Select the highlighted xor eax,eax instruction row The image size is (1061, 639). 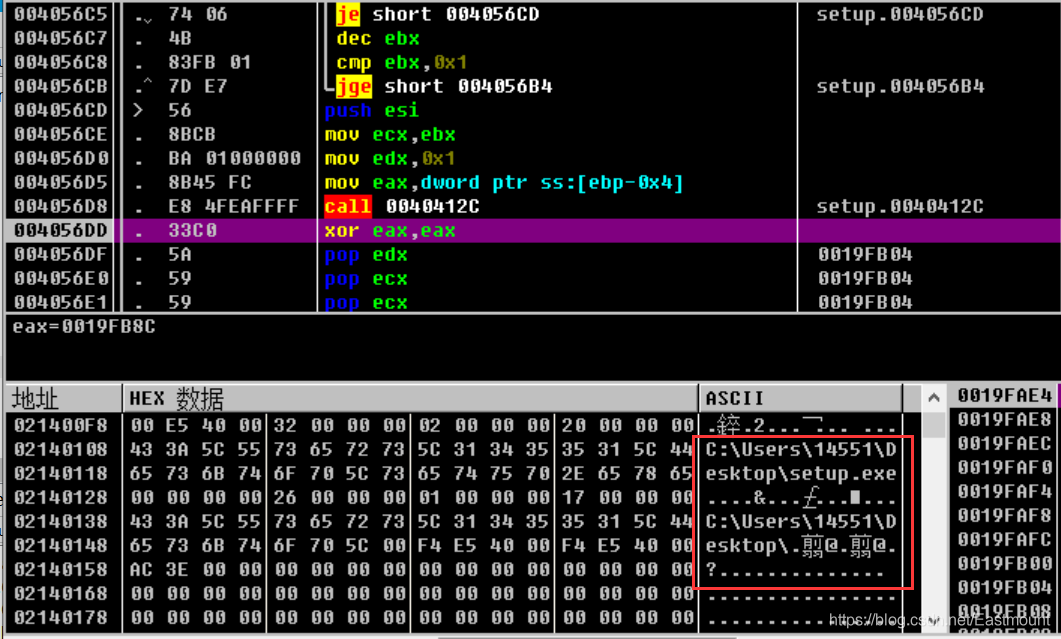(533, 231)
